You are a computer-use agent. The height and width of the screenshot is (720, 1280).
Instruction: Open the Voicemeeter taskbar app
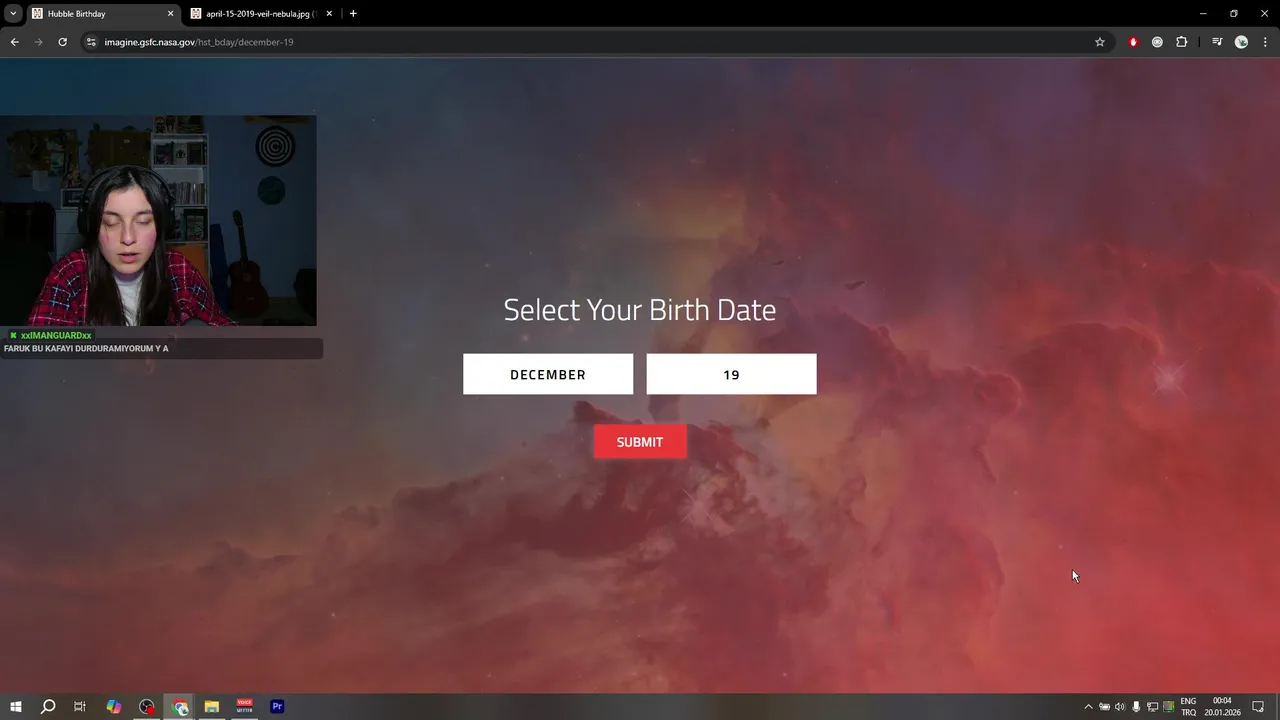pos(245,707)
